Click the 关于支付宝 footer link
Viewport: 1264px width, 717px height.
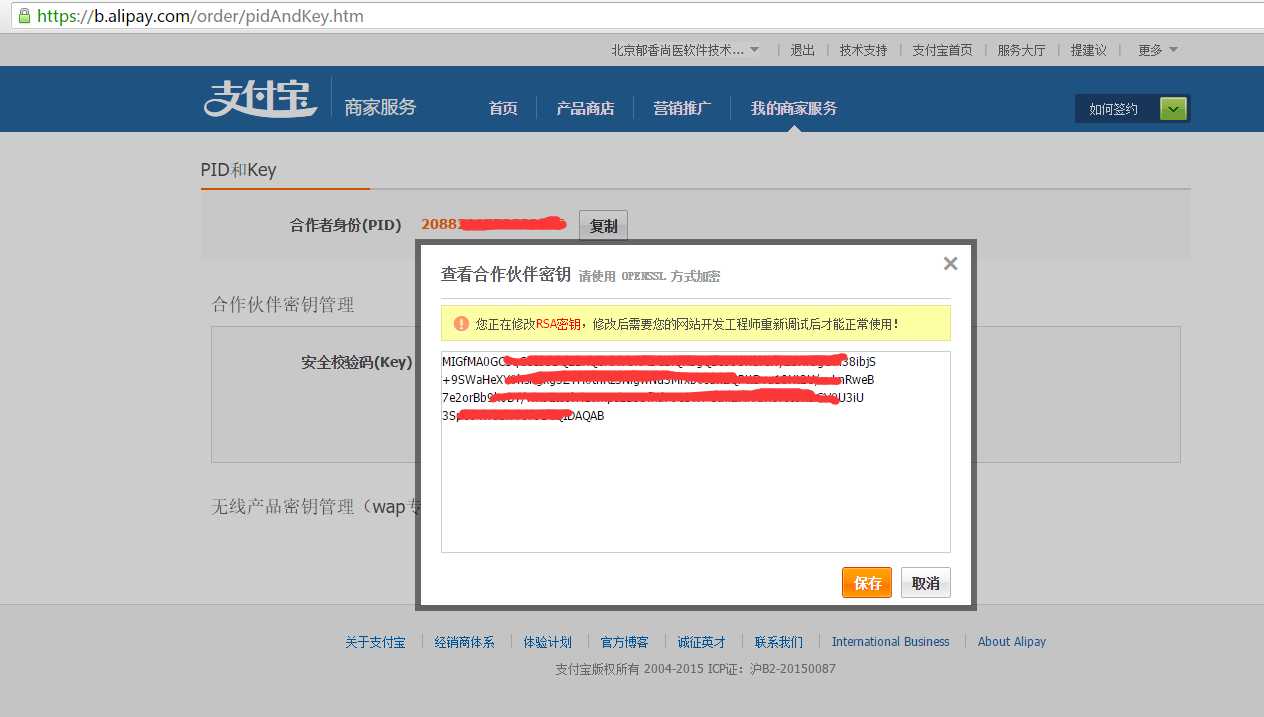click(x=376, y=641)
